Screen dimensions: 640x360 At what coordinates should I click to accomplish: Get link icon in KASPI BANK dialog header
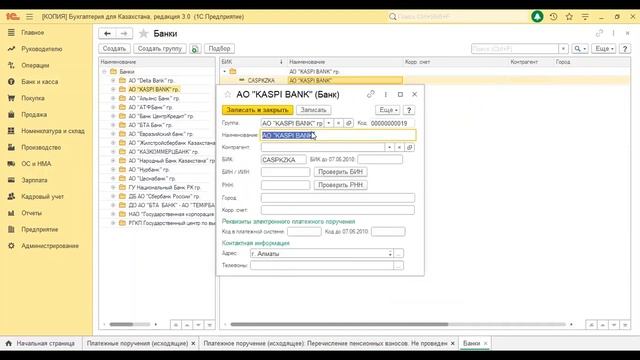click(x=371, y=94)
